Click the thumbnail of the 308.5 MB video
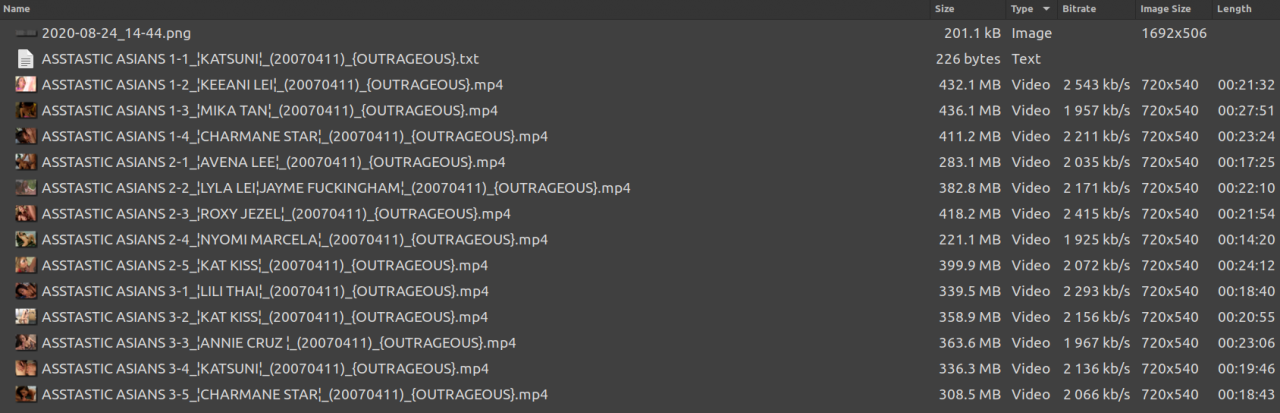1280x413 pixels. pyautogui.click(x=26, y=394)
